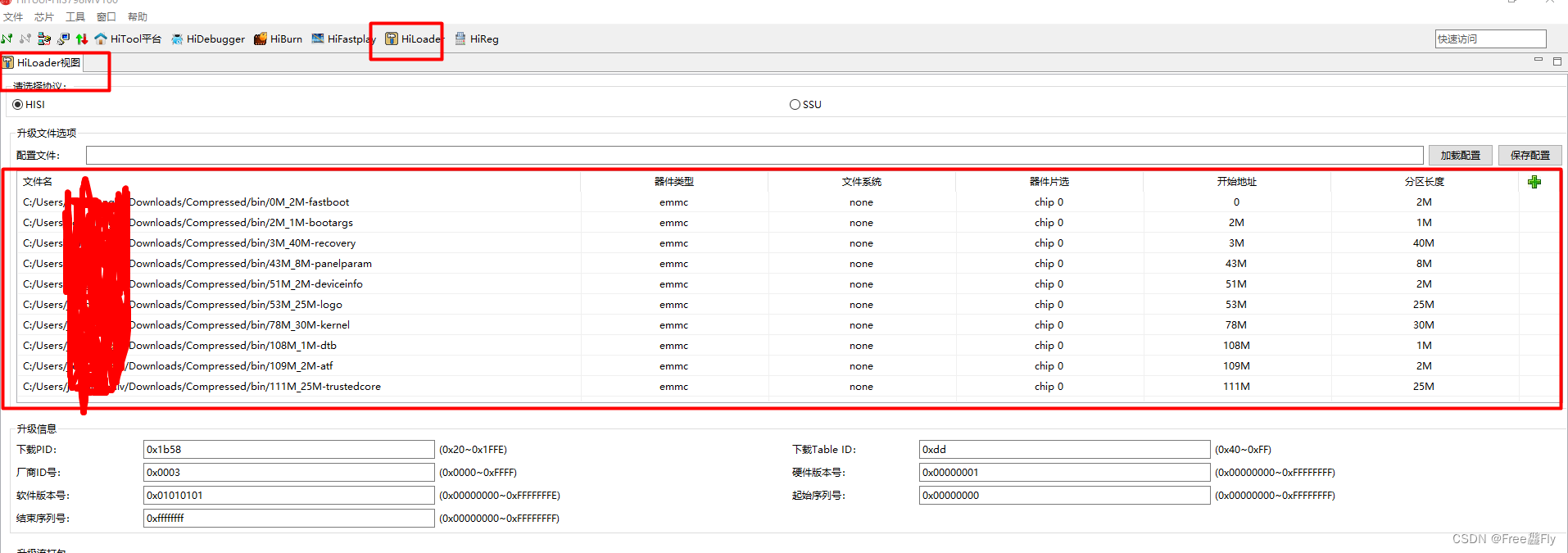Select the HiLoader视图 tab
Image resolution: width=1568 pixels, height=553 pixels.
[x=42, y=62]
